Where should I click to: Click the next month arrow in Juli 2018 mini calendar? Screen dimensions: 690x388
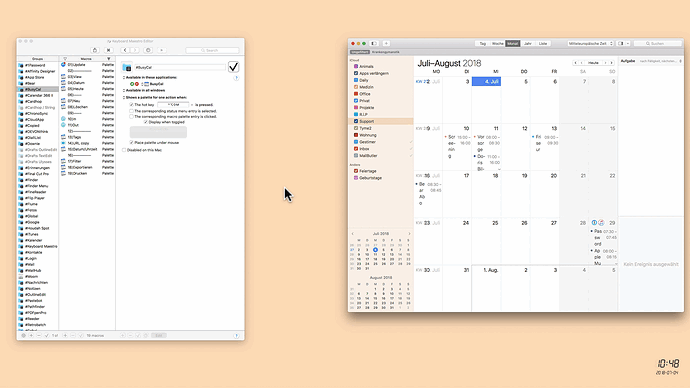(409, 234)
